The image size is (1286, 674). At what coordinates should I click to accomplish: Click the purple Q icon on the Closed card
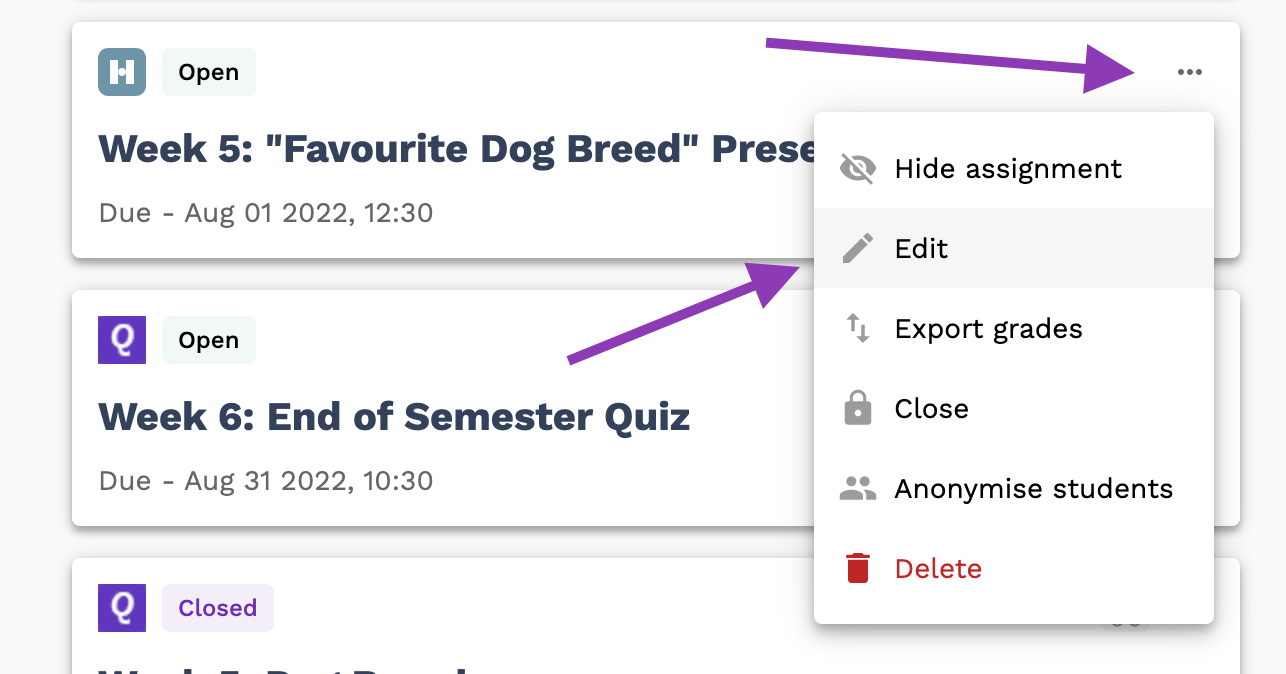tap(122, 608)
